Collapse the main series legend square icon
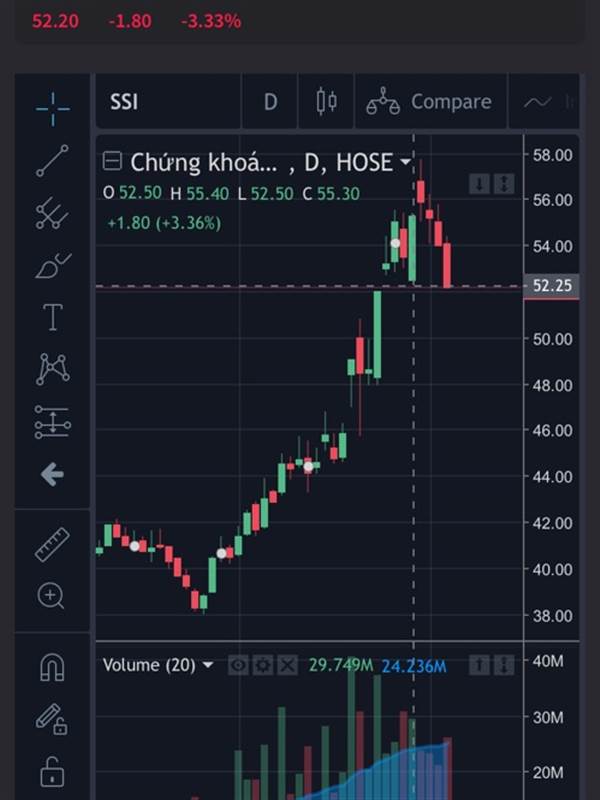Image resolution: width=600 pixels, height=800 pixels. pos(112,161)
